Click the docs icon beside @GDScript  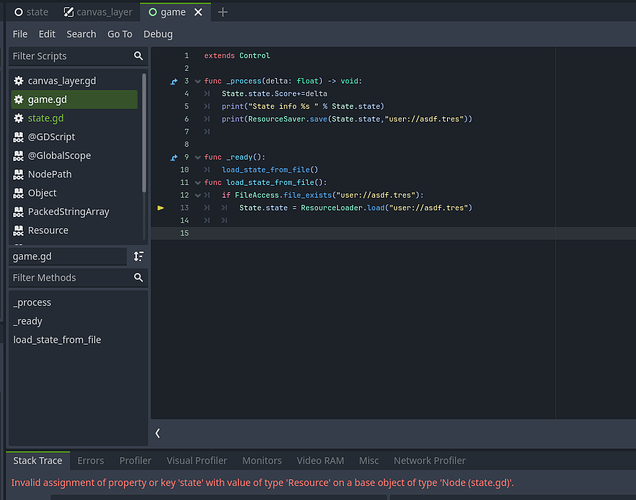19,137
